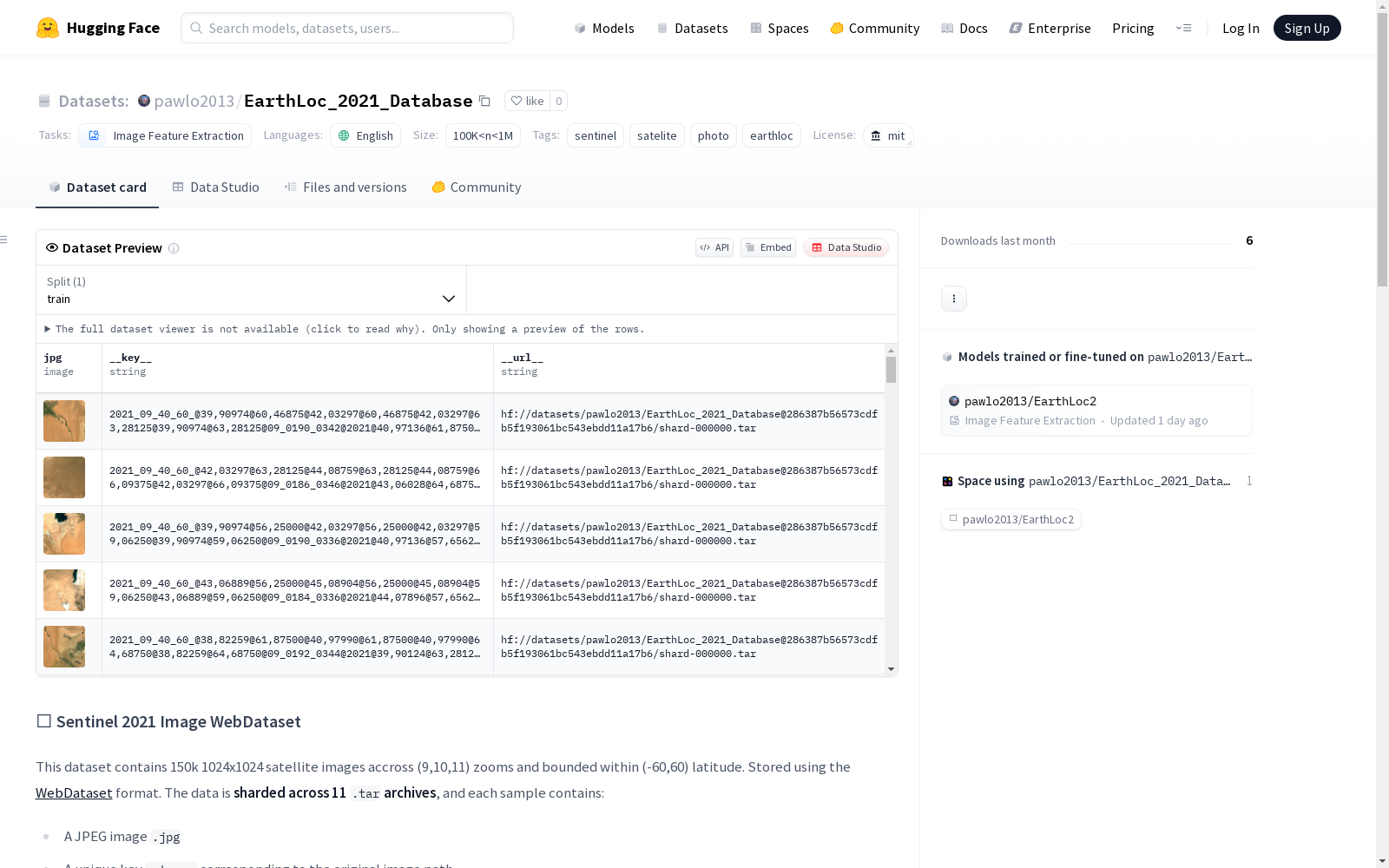Click the third row satellite thumbnail
Screen dimensions: 1389x868
click(x=64, y=534)
